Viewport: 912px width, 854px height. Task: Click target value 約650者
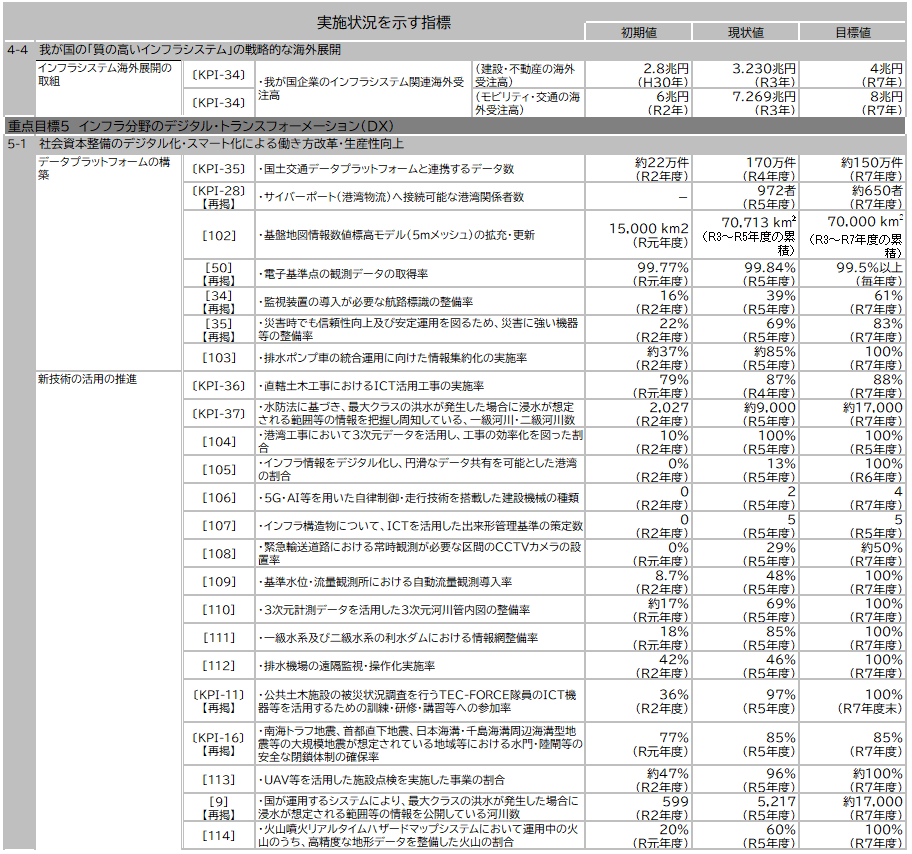[x=877, y=190]
